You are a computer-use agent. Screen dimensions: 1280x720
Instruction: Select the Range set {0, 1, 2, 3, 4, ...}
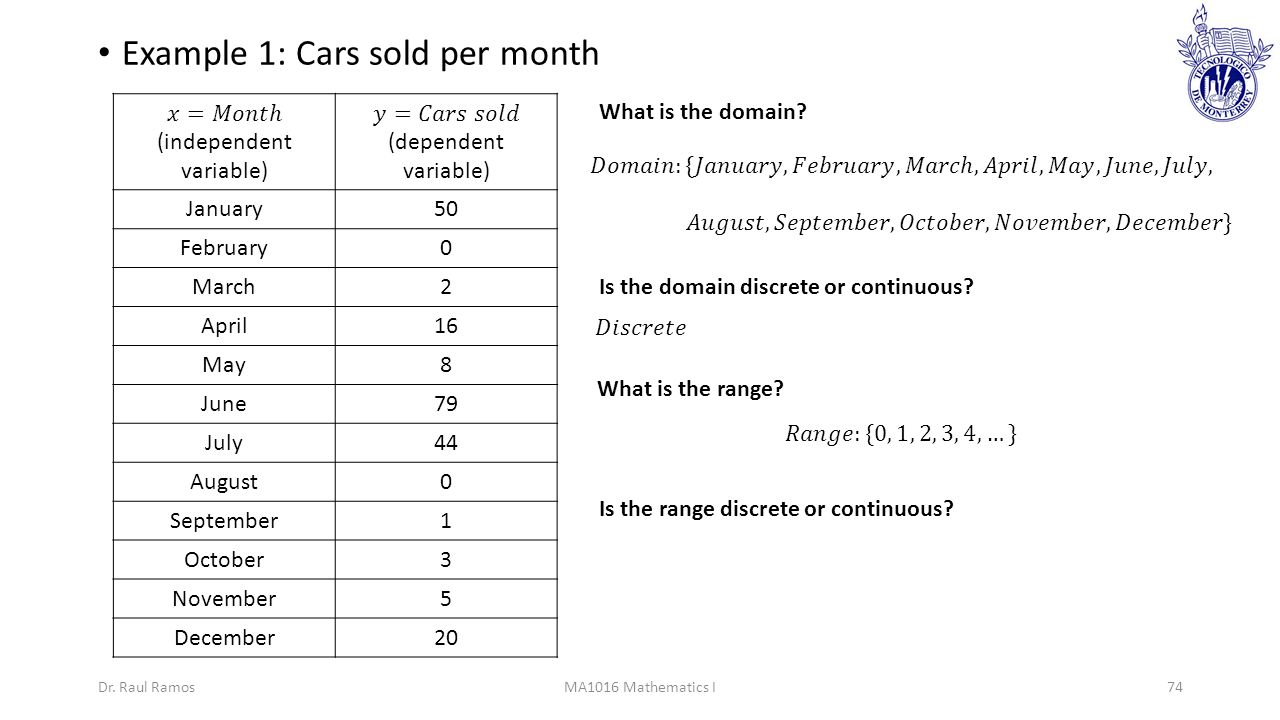901,433
